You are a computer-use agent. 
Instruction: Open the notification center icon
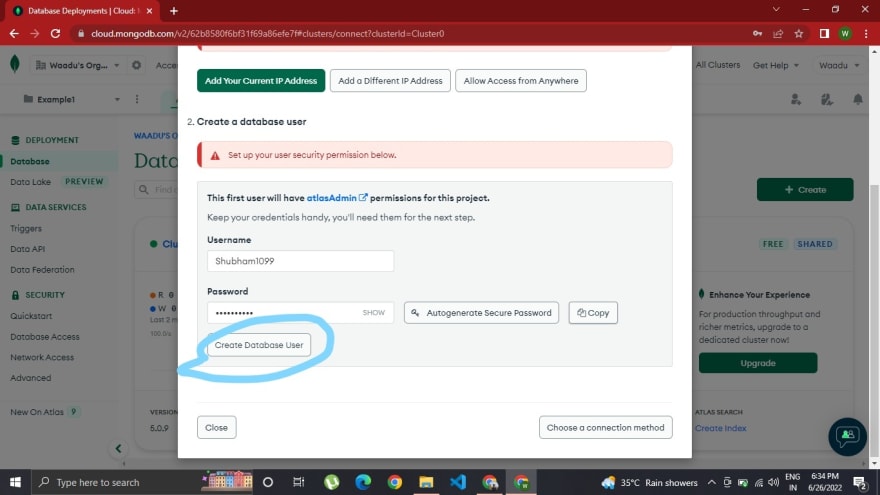tap(859, 482)
